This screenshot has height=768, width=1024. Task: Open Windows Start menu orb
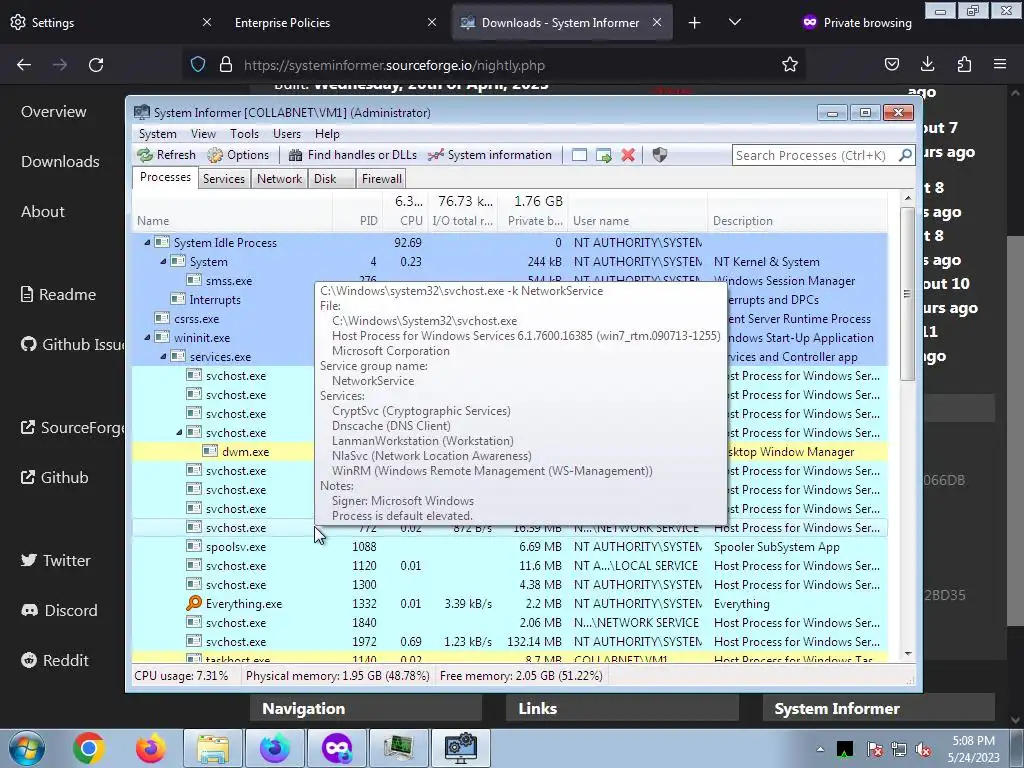point(27,748)
